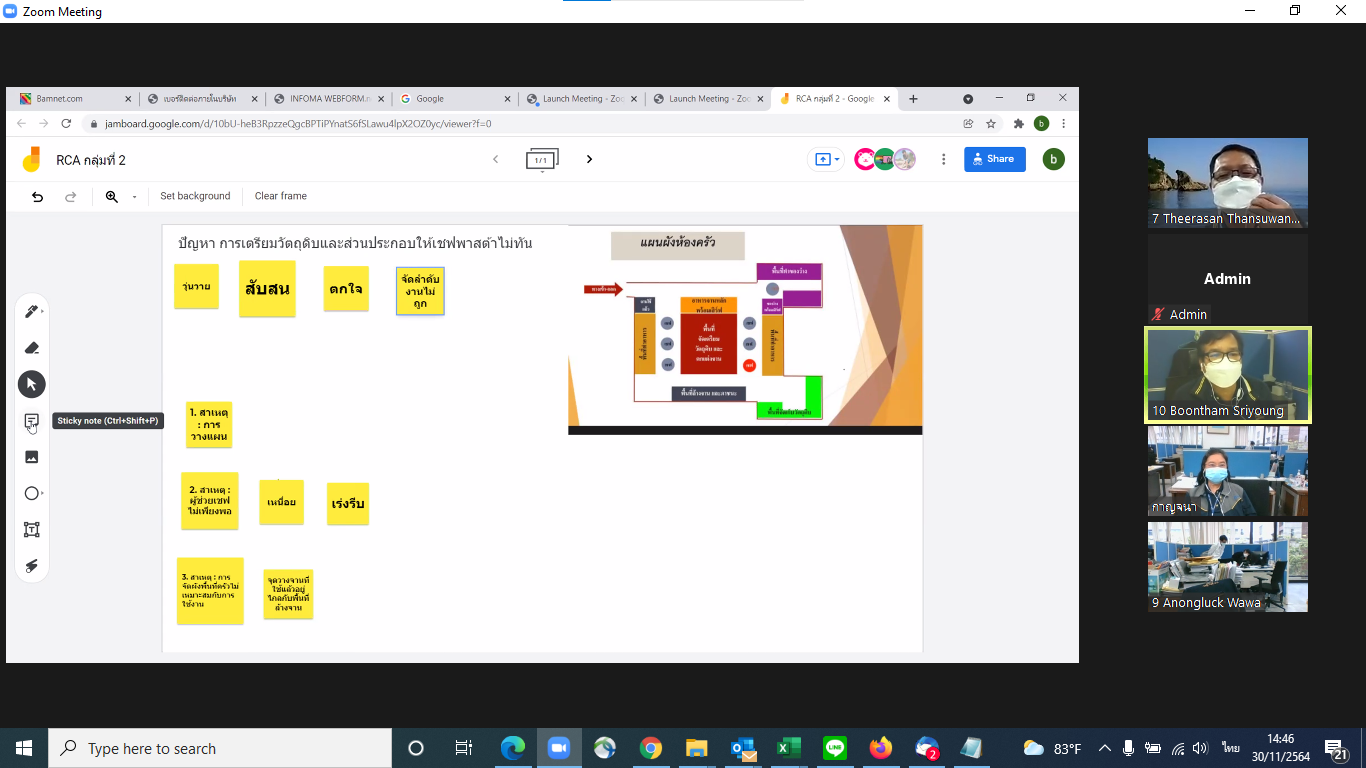Click the Sticky note tool
The width and height of the screenshot is (1366, 768).
tap(31, 421)
